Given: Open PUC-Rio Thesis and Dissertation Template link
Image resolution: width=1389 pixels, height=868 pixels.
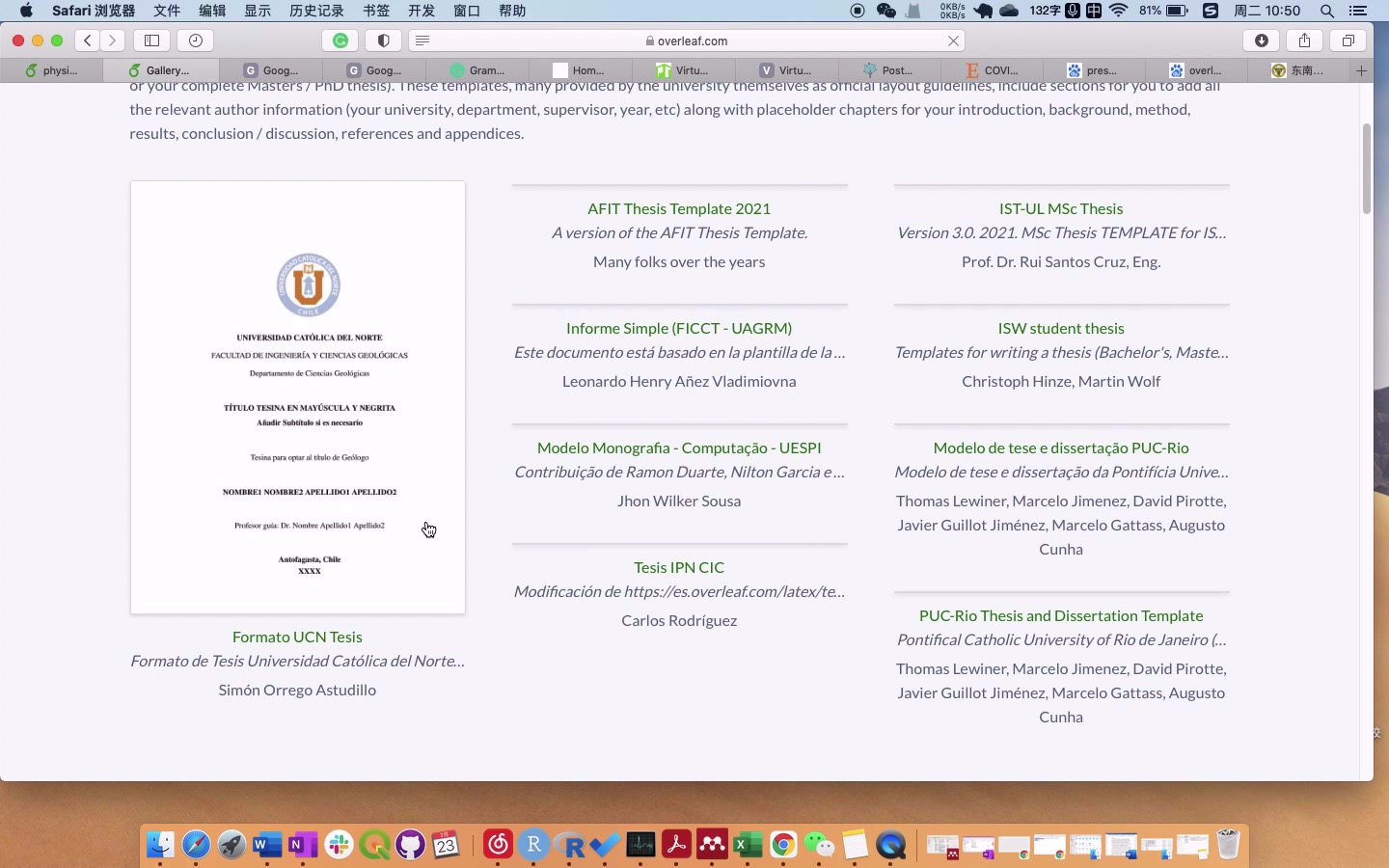Looking at the screenshot, I should pos(1061,615).
